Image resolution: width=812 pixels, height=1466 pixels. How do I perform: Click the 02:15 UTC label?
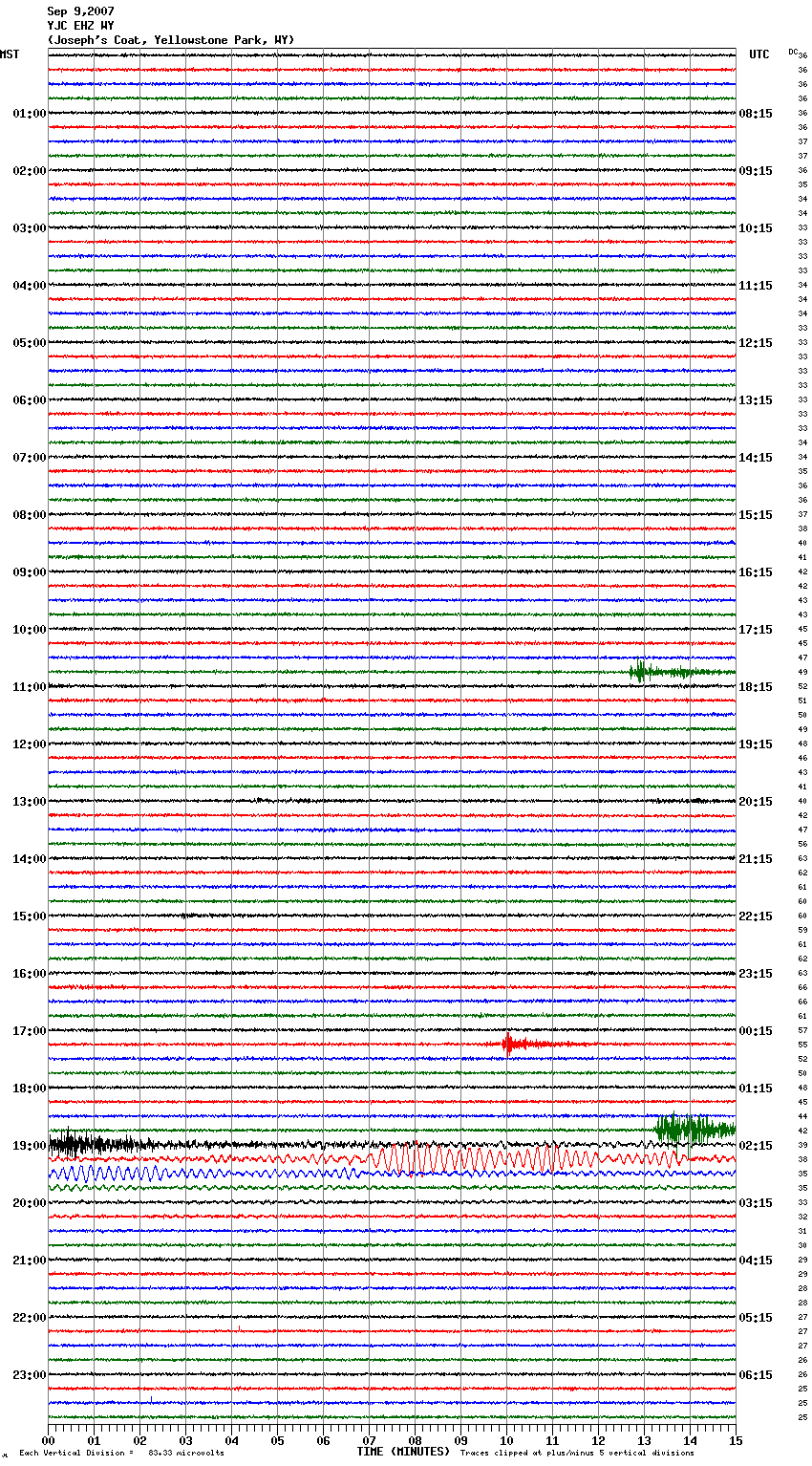point(756,1146)
